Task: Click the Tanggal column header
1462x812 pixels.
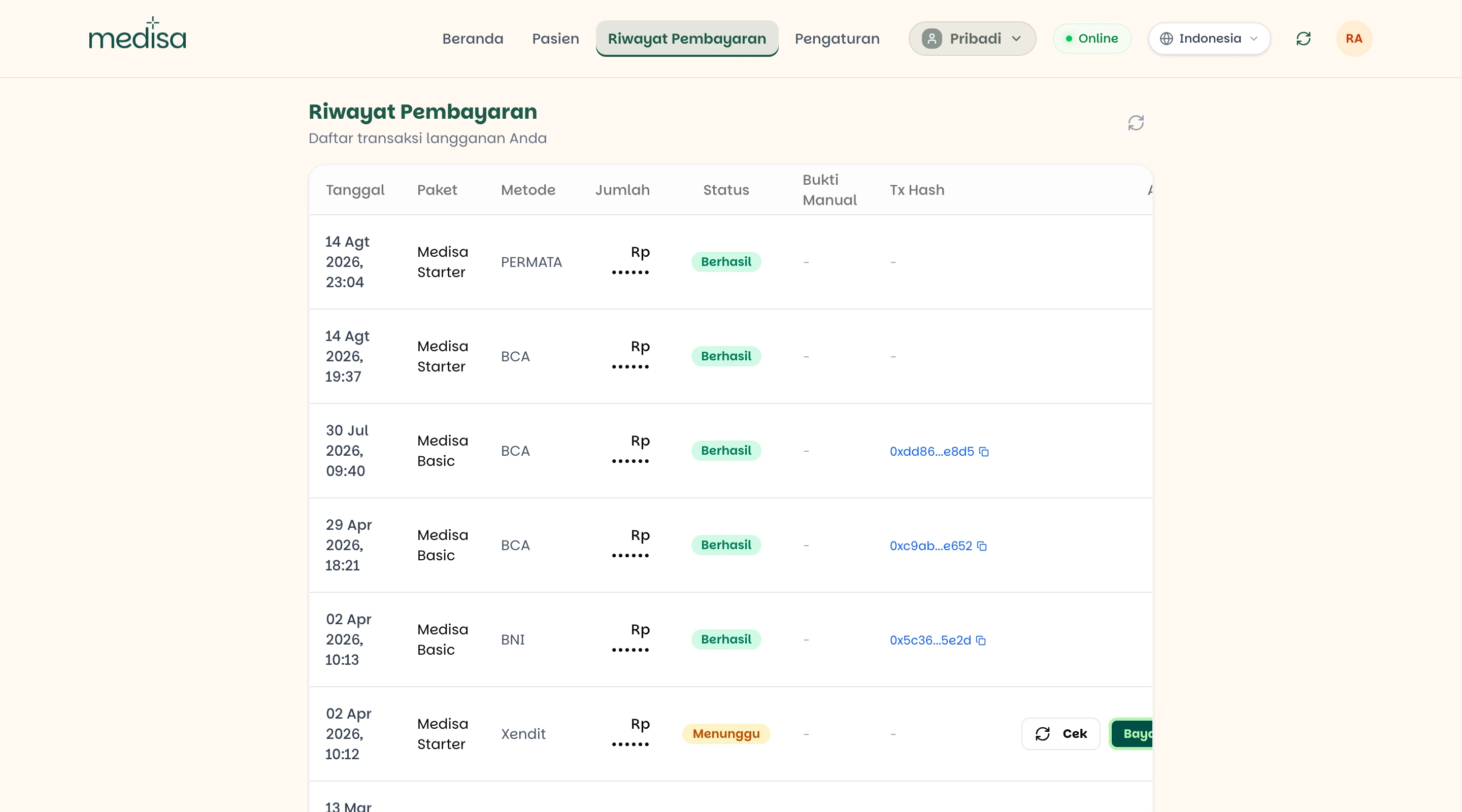Action: click(355, 189)
